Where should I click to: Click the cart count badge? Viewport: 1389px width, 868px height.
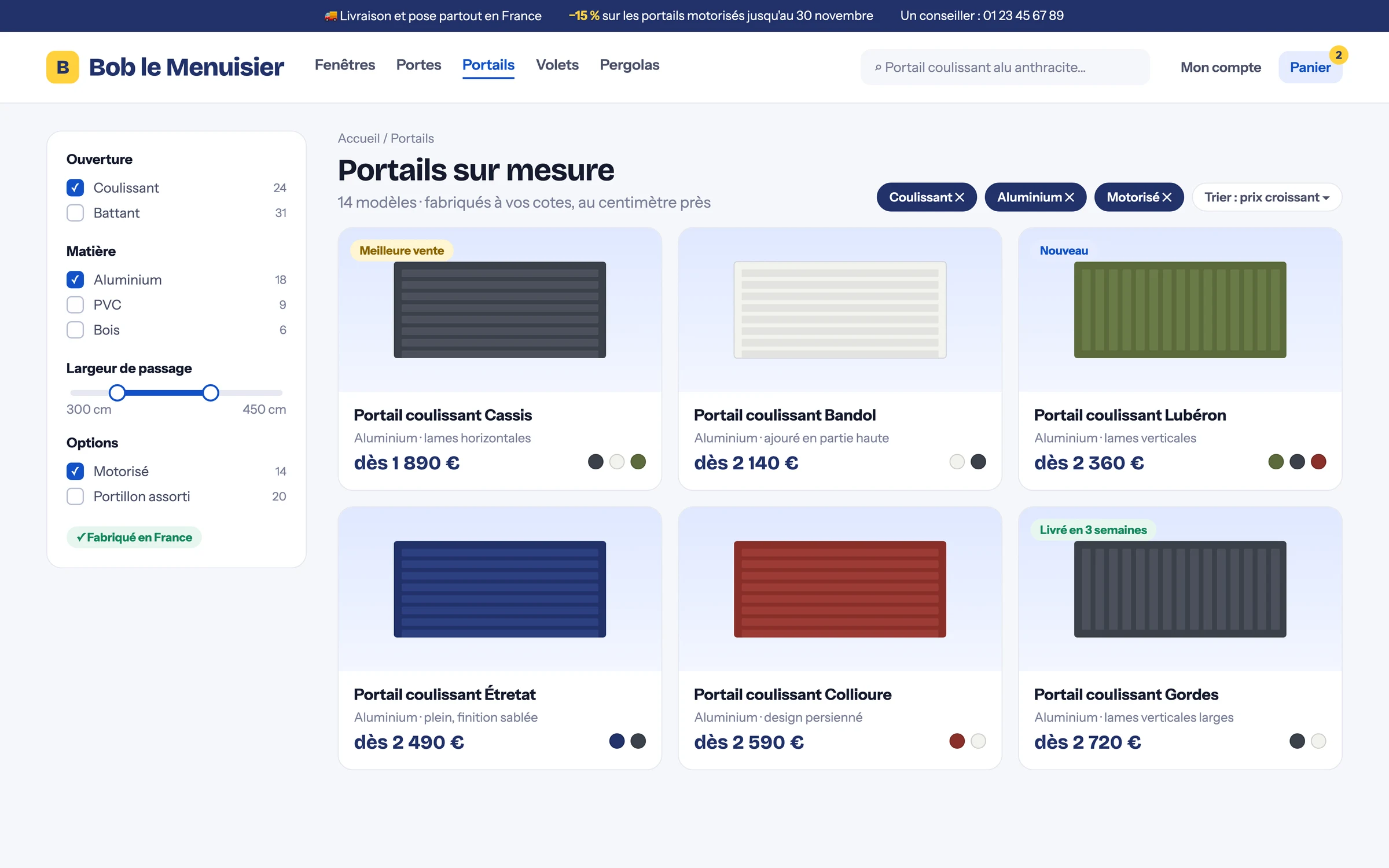(1338, 55)
